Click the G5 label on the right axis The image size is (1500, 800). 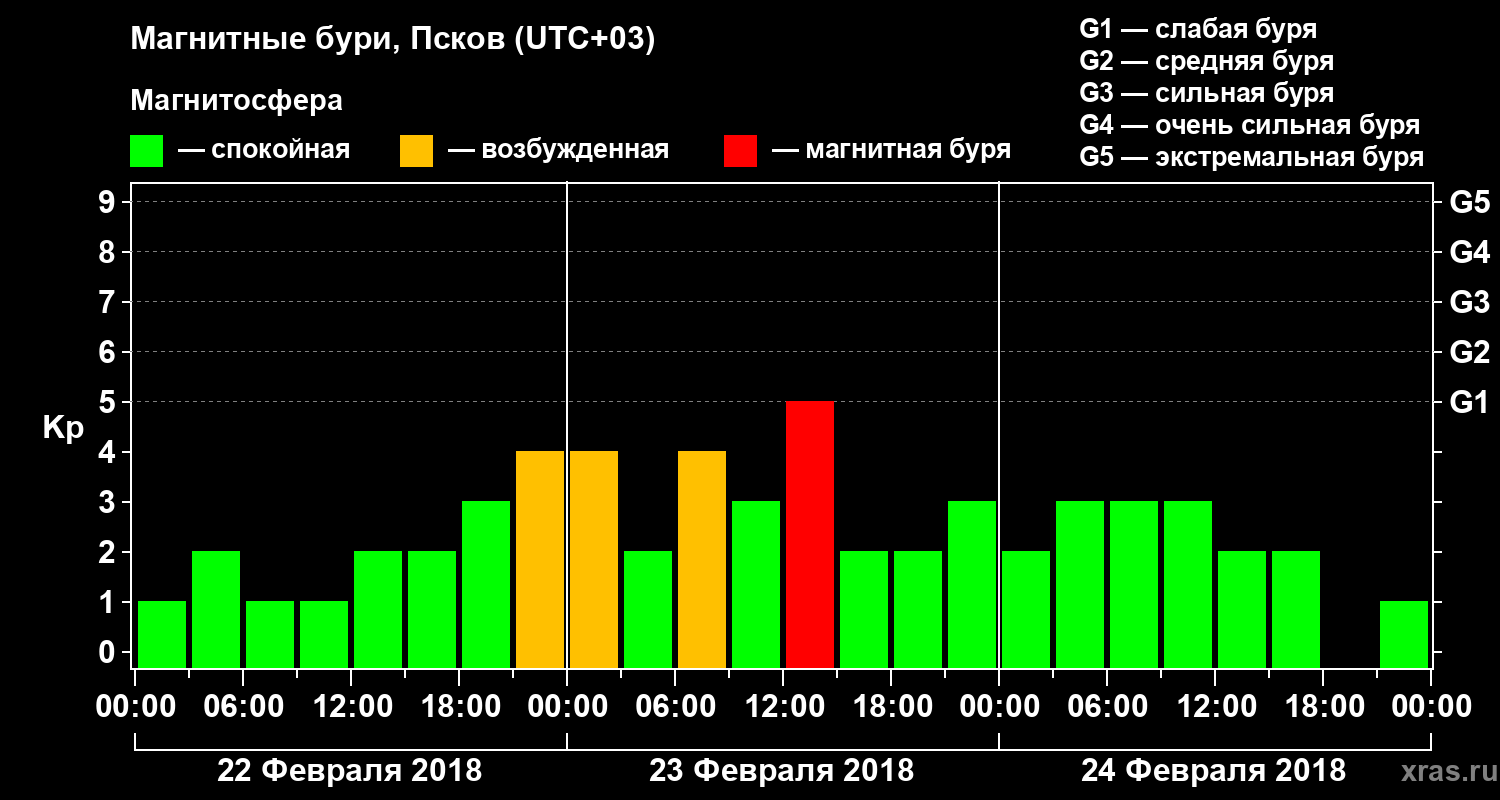pyautogui.click(x=1469, y=202)
